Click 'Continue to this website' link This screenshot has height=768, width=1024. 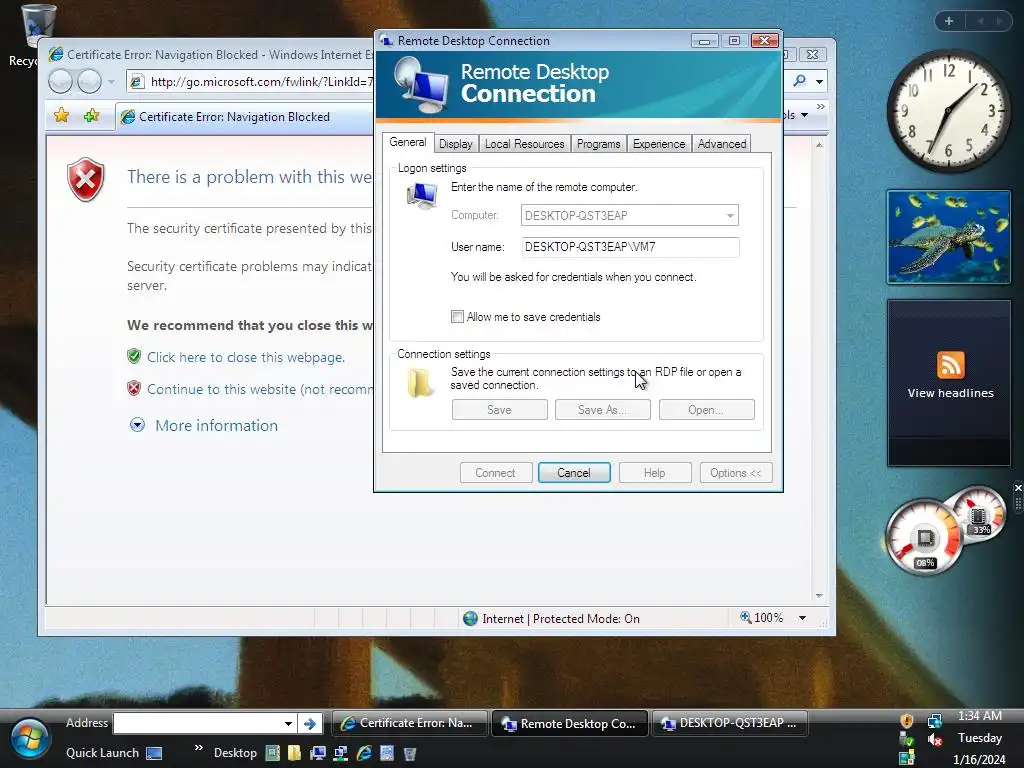(260, 389)
